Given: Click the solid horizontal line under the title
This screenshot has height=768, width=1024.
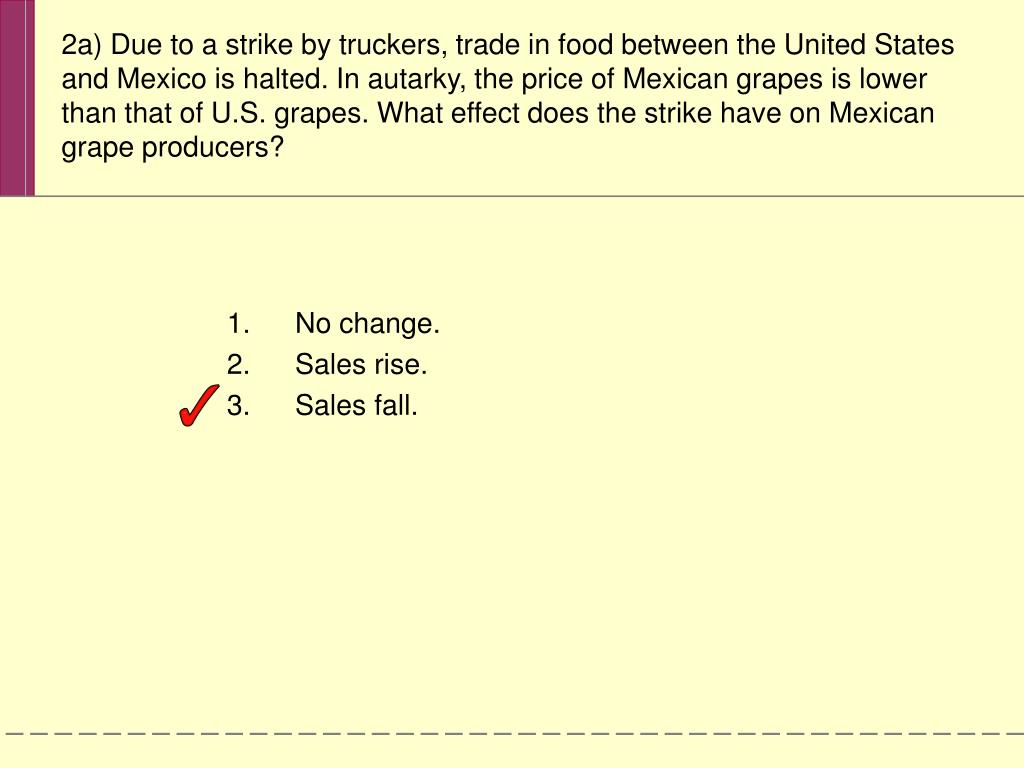Looking at the screenshot, I should click(x=529, y=195).
